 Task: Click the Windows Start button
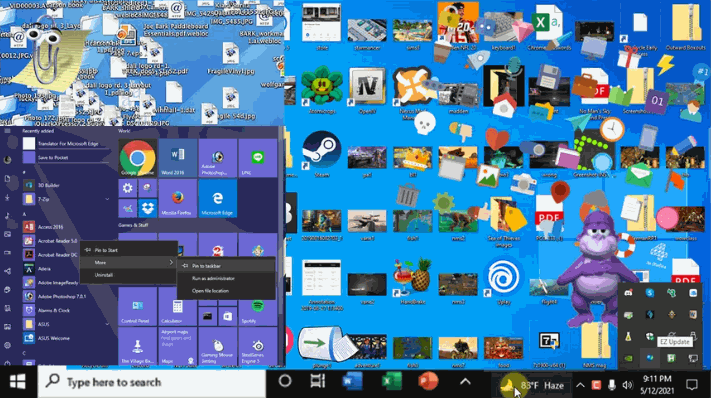pyautogui.click(x=18, y=382)
